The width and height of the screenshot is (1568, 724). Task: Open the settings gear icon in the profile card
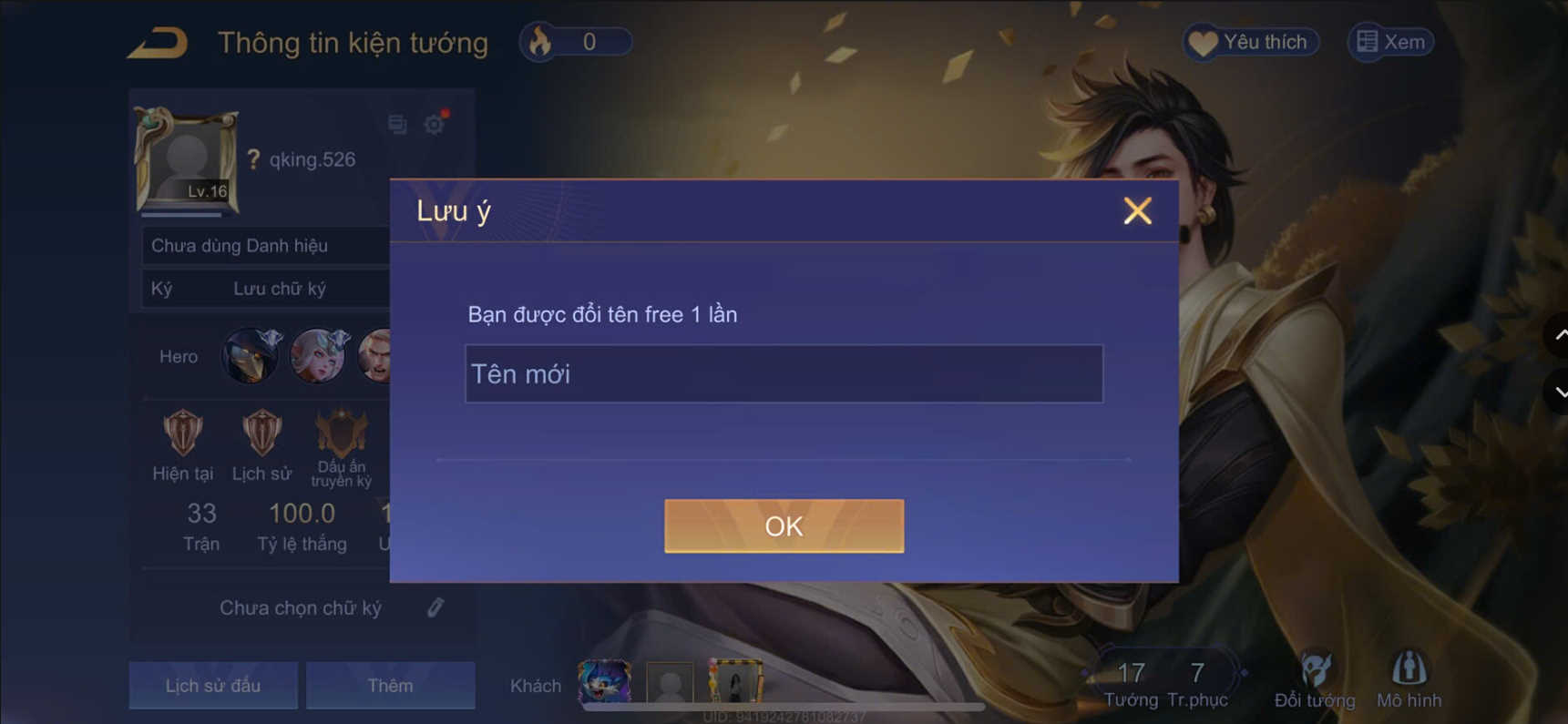pos(435,123)
